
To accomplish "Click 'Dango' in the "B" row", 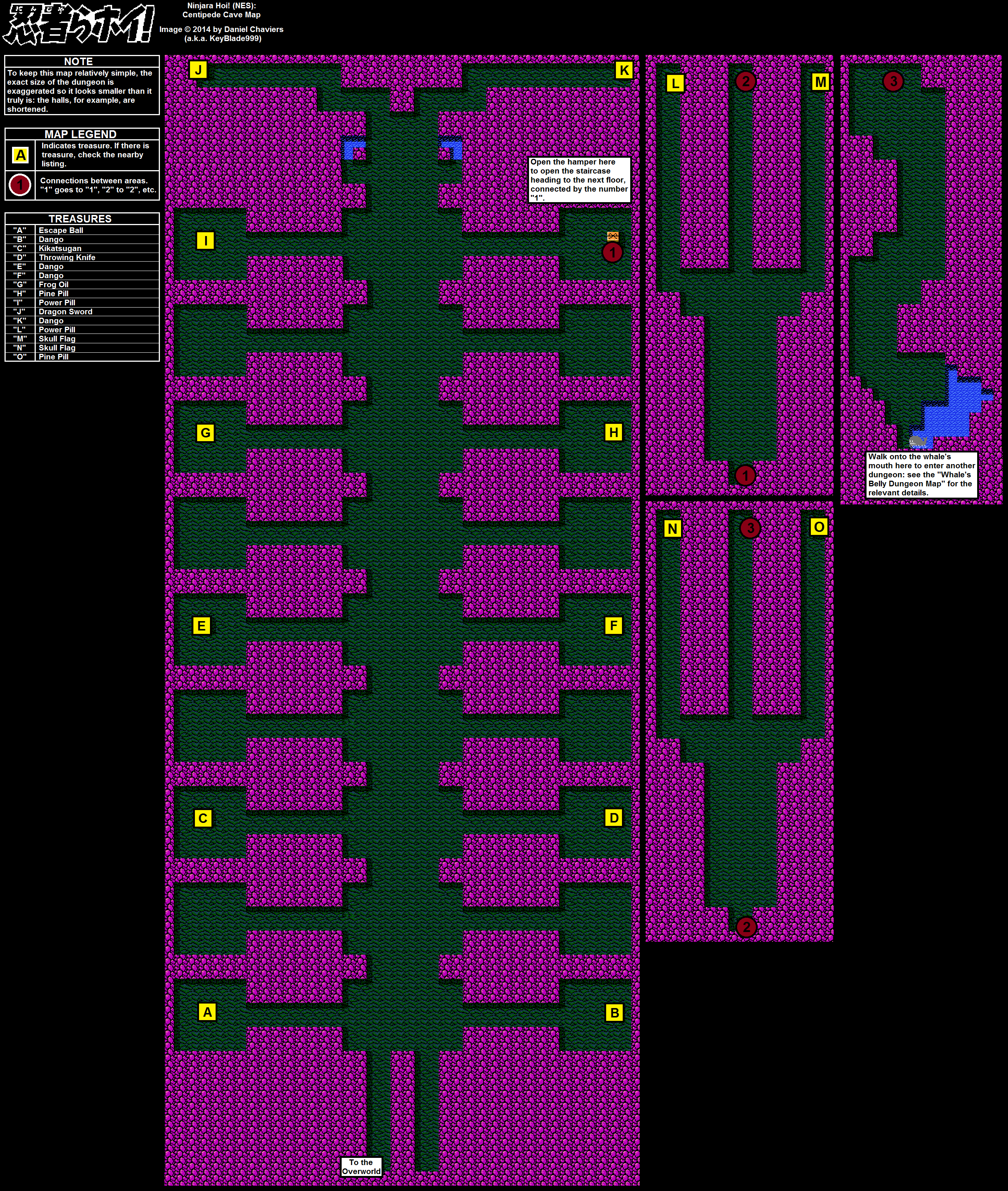I will [x=51, y=239].
